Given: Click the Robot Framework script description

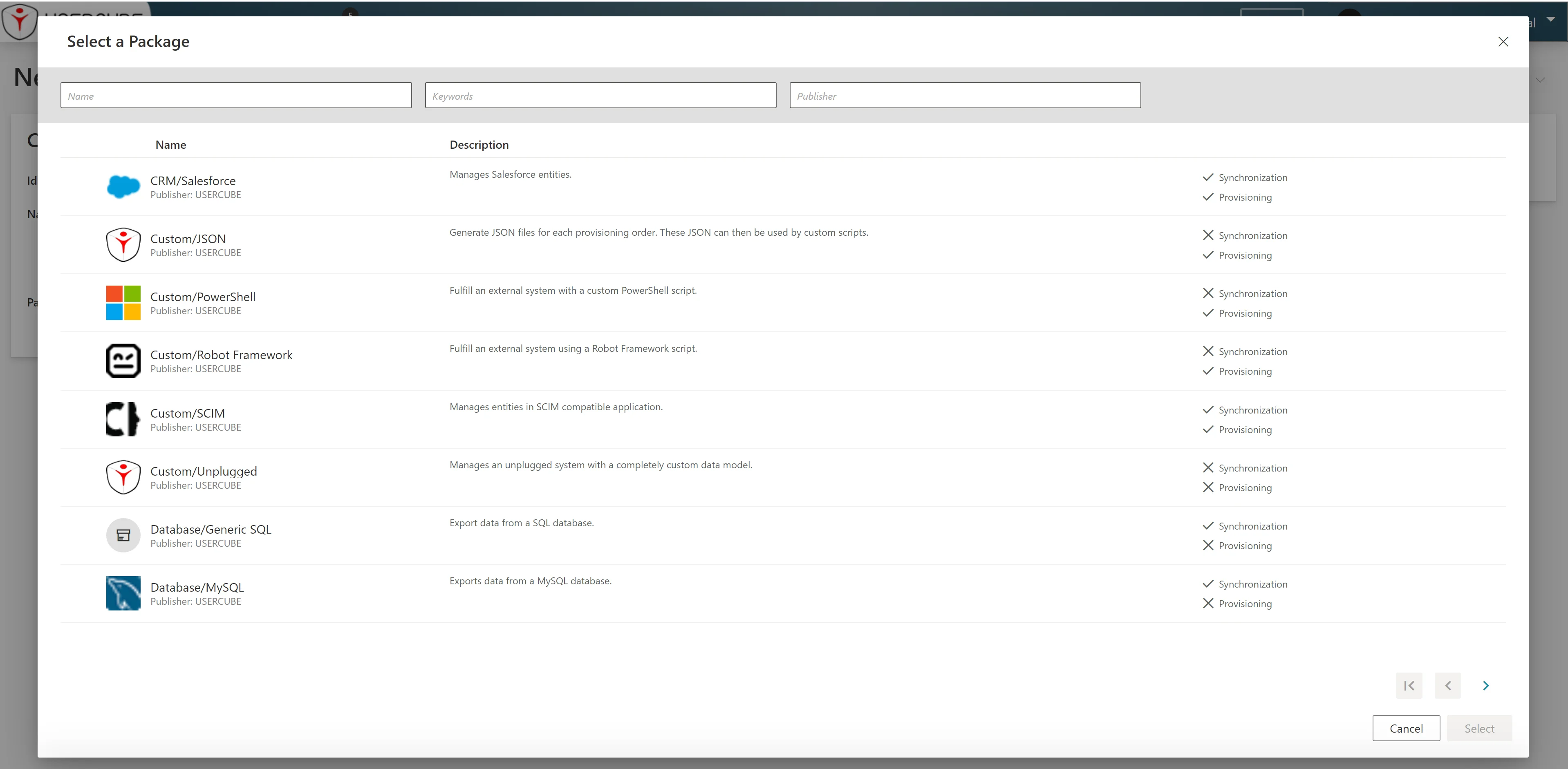Looking at the screenshot, I should (x=573, y=349).
